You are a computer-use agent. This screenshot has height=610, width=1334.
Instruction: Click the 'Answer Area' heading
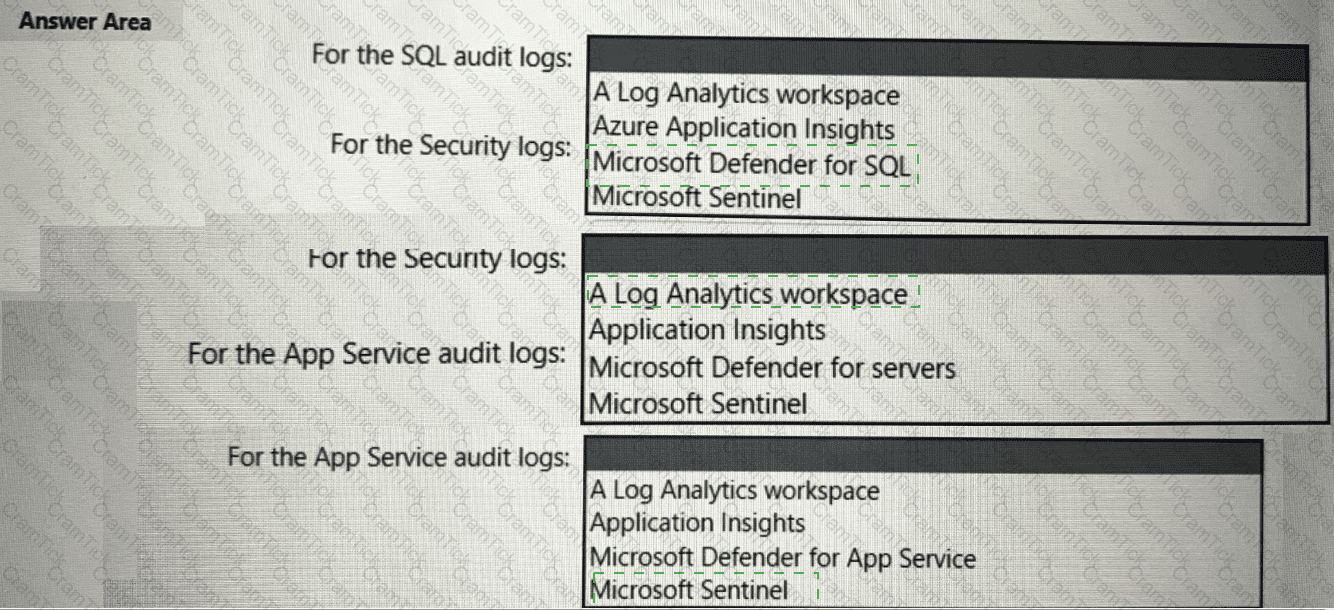coord(85,21)
